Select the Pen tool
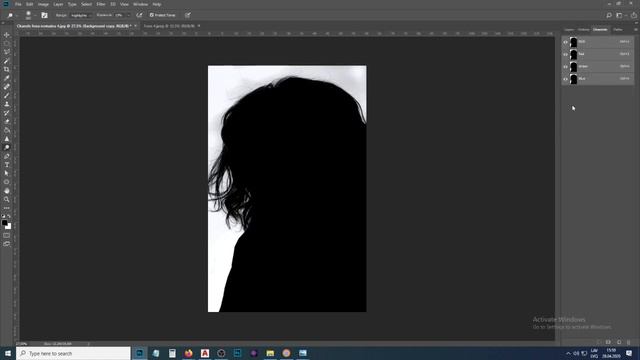 [7, 156]
